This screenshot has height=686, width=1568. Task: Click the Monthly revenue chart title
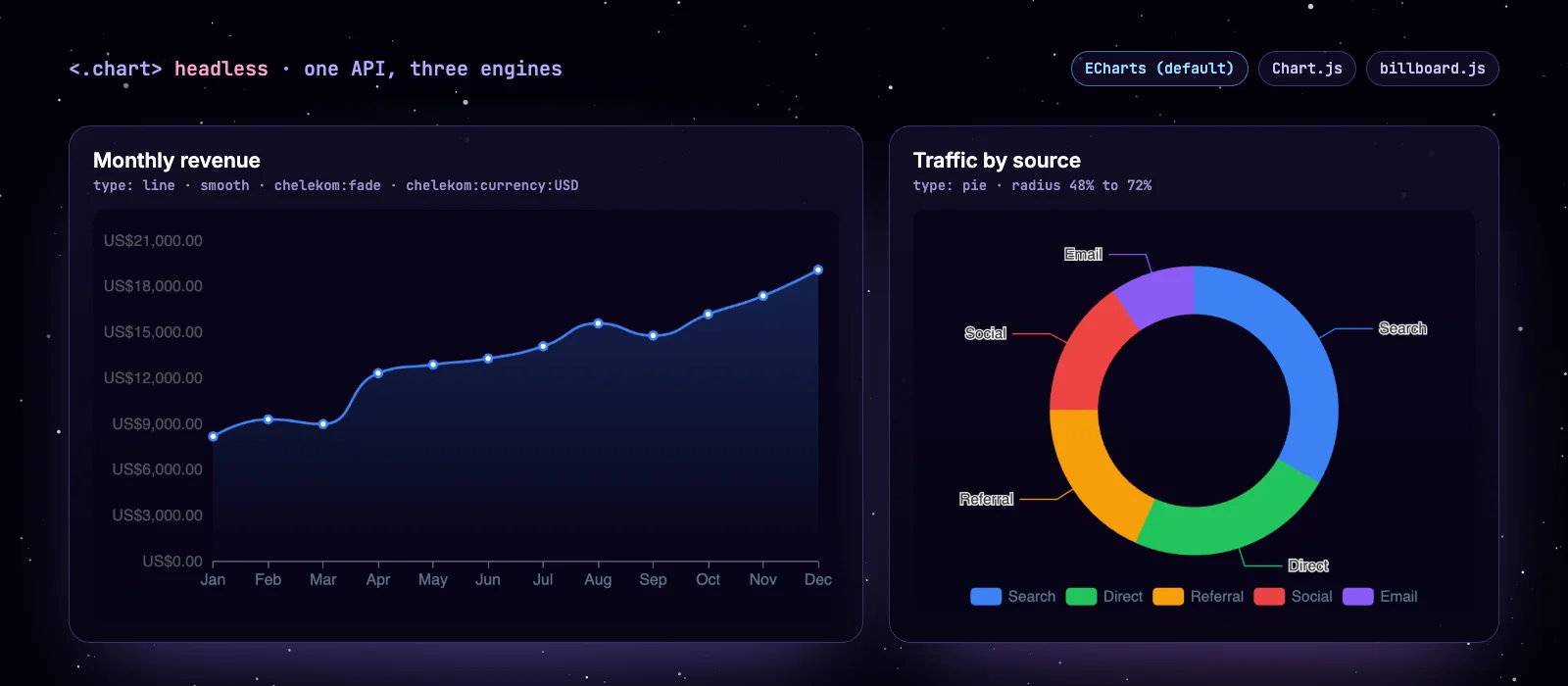[x=176, y=161]
